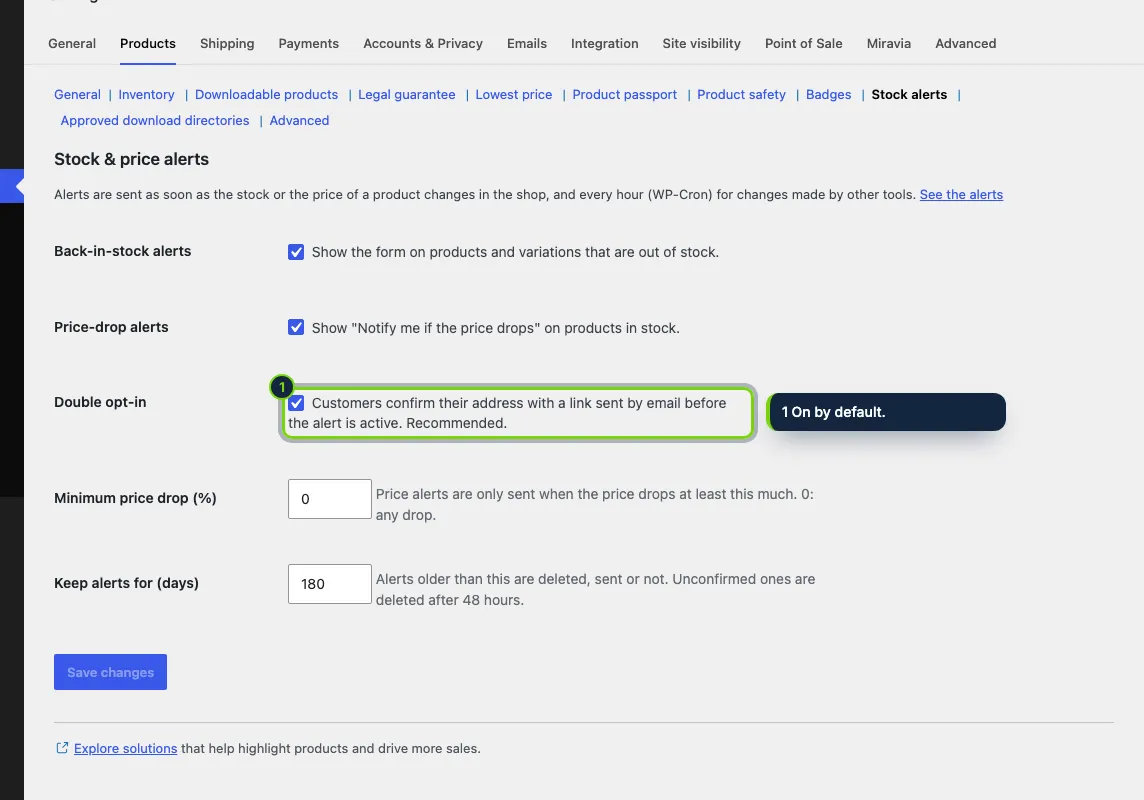Go to the Badges subsection

(828, 95)
